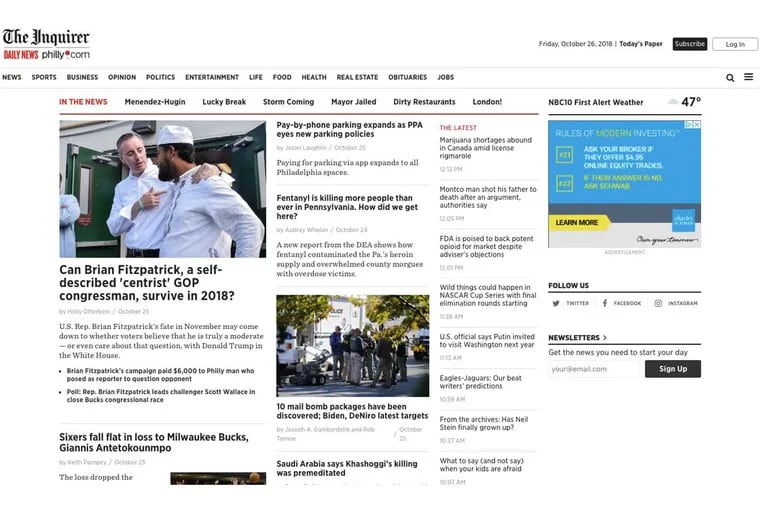Image resolution: width=760 pixels, height=507 pixels.
Task: Open the mail bomb packages photo
Action: (352, 345)
